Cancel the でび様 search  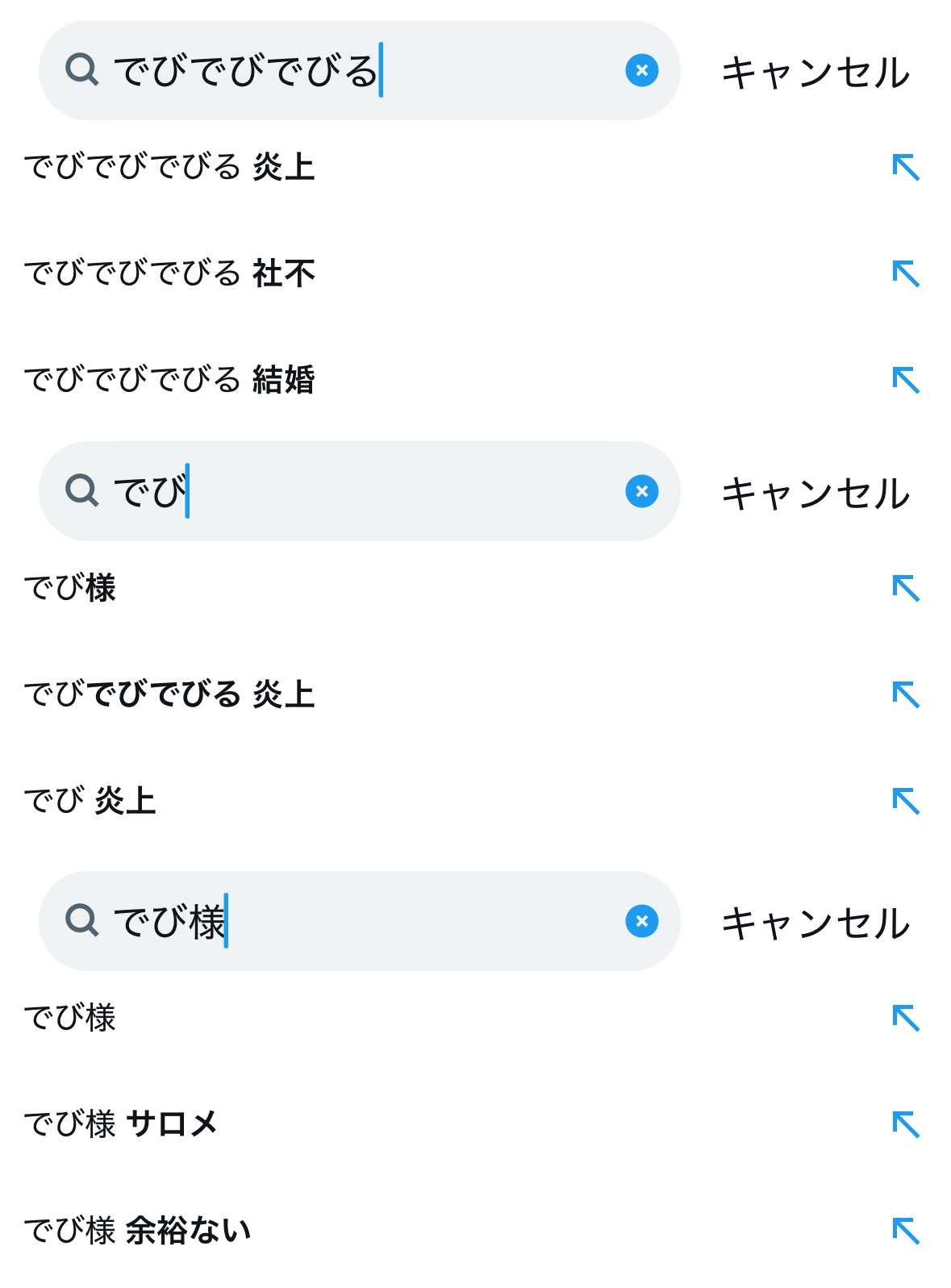(x=815, y=923)
